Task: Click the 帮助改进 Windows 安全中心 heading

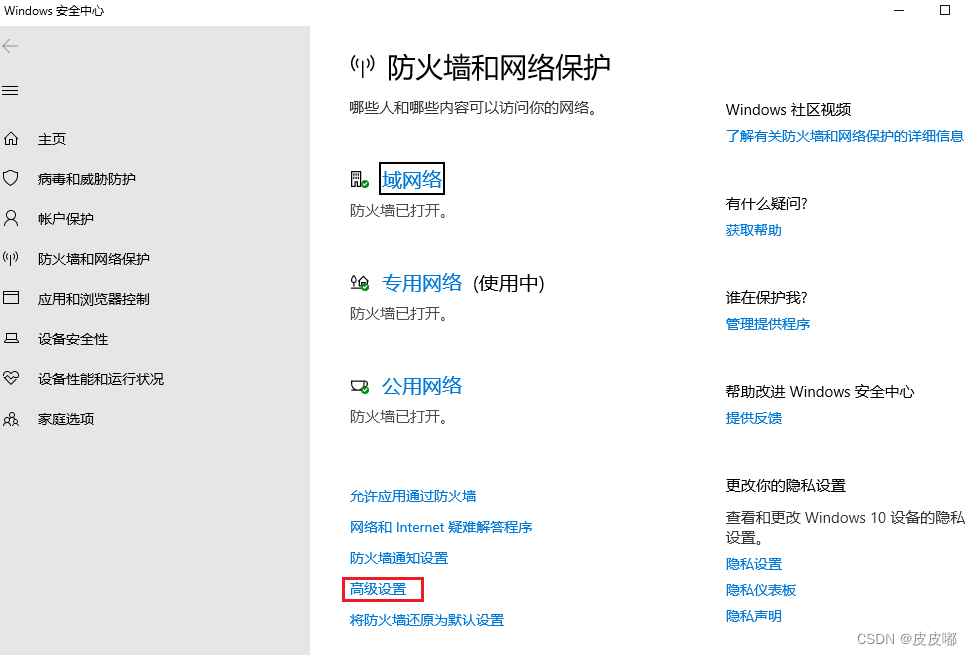Action: [x=820, y=392]
